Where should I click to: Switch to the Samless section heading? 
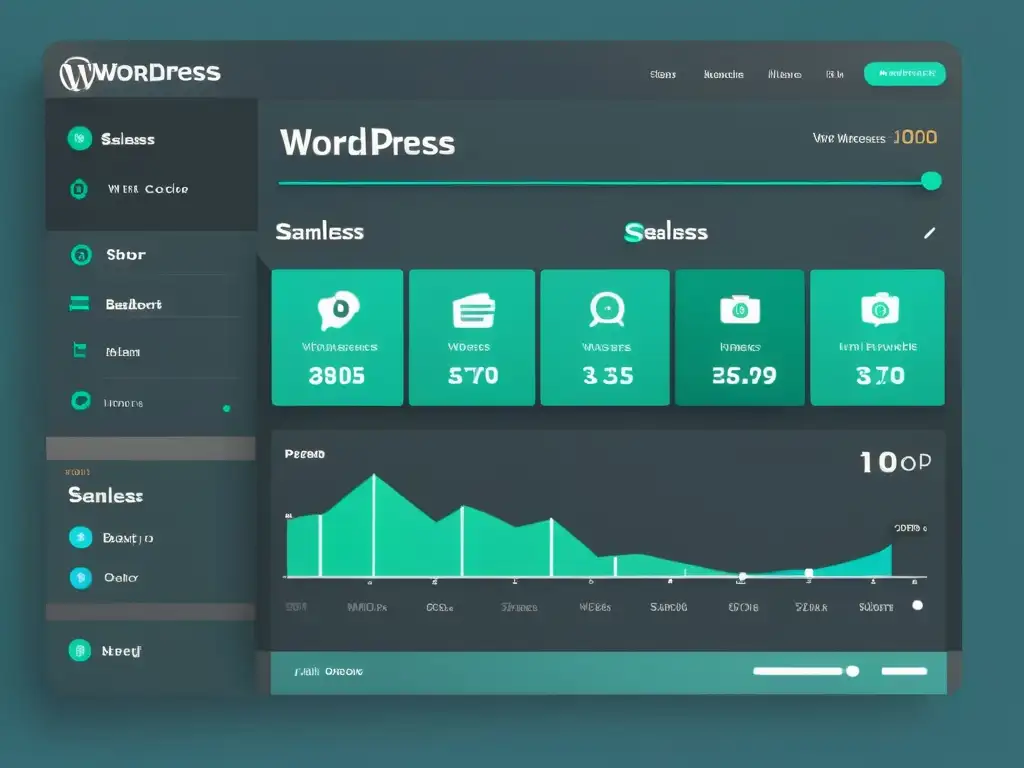tap(319, 232)
